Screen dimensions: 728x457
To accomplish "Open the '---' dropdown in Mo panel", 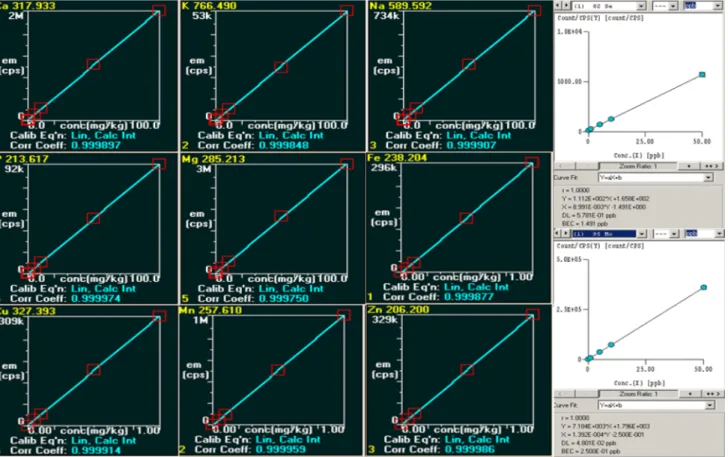I will [674, 234].
